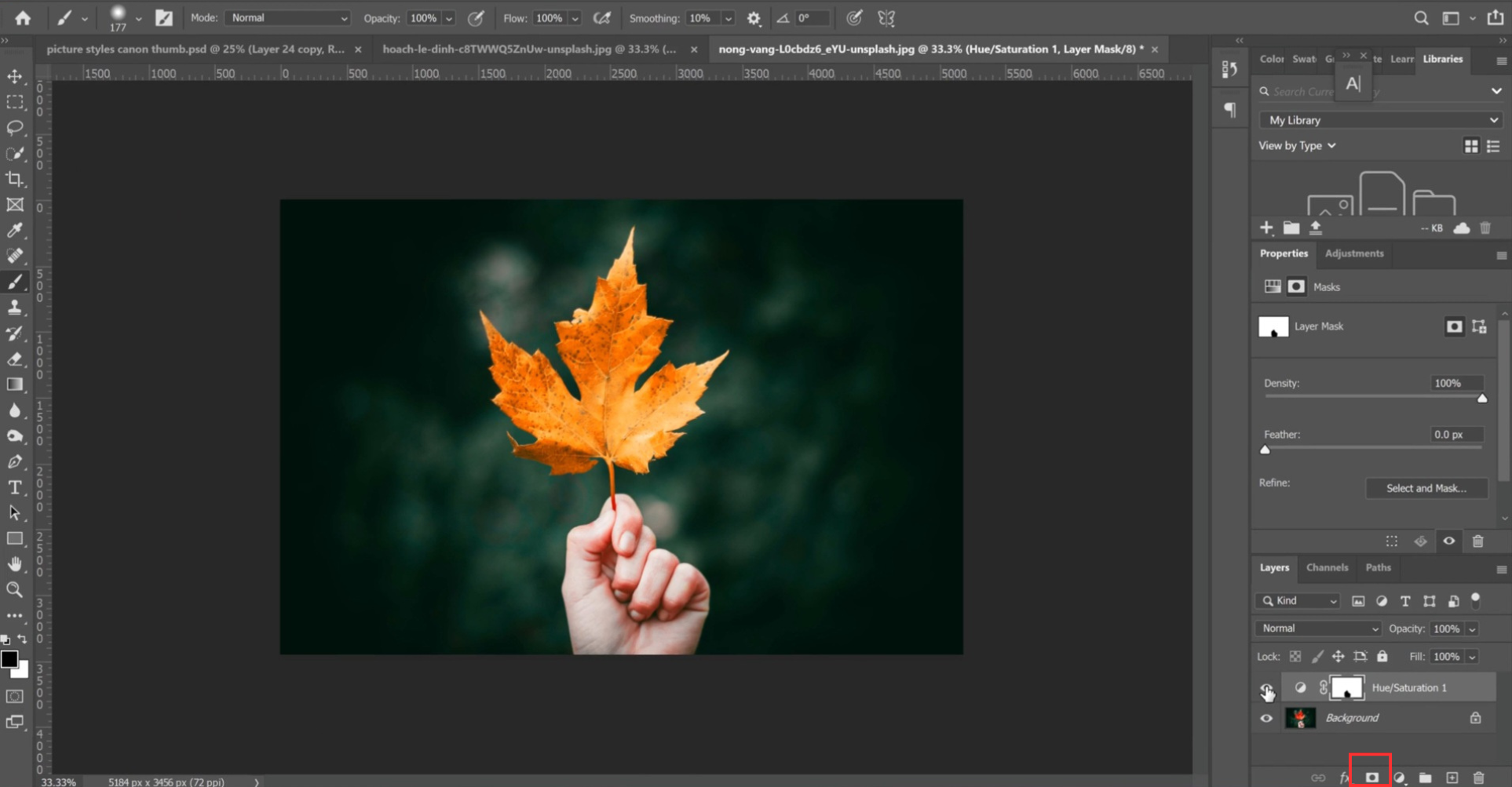Click the Select and Mask button
This screenshot has height=787, width=1512.
pos(1426,488)
